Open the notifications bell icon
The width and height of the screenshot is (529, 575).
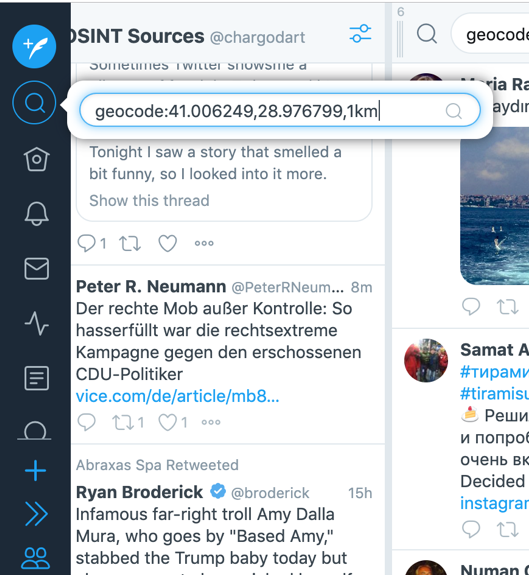[x=36, y=213]
